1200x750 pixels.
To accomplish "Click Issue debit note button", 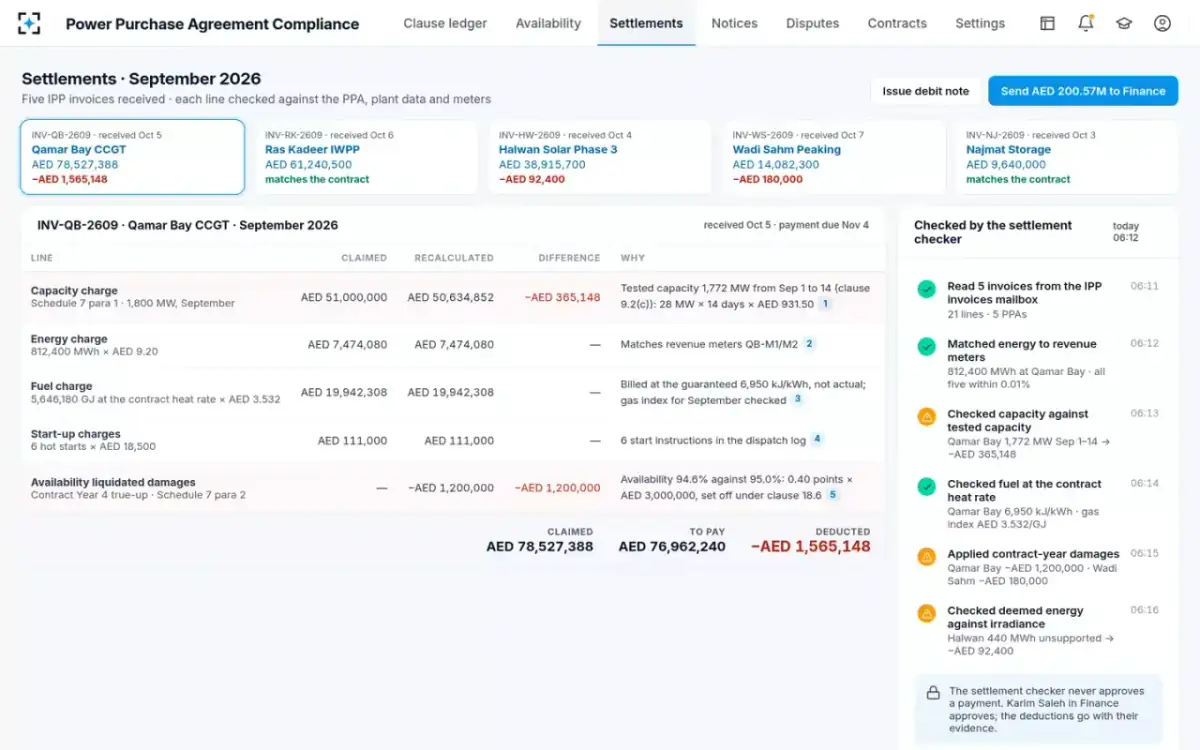I will click(925, 91).
